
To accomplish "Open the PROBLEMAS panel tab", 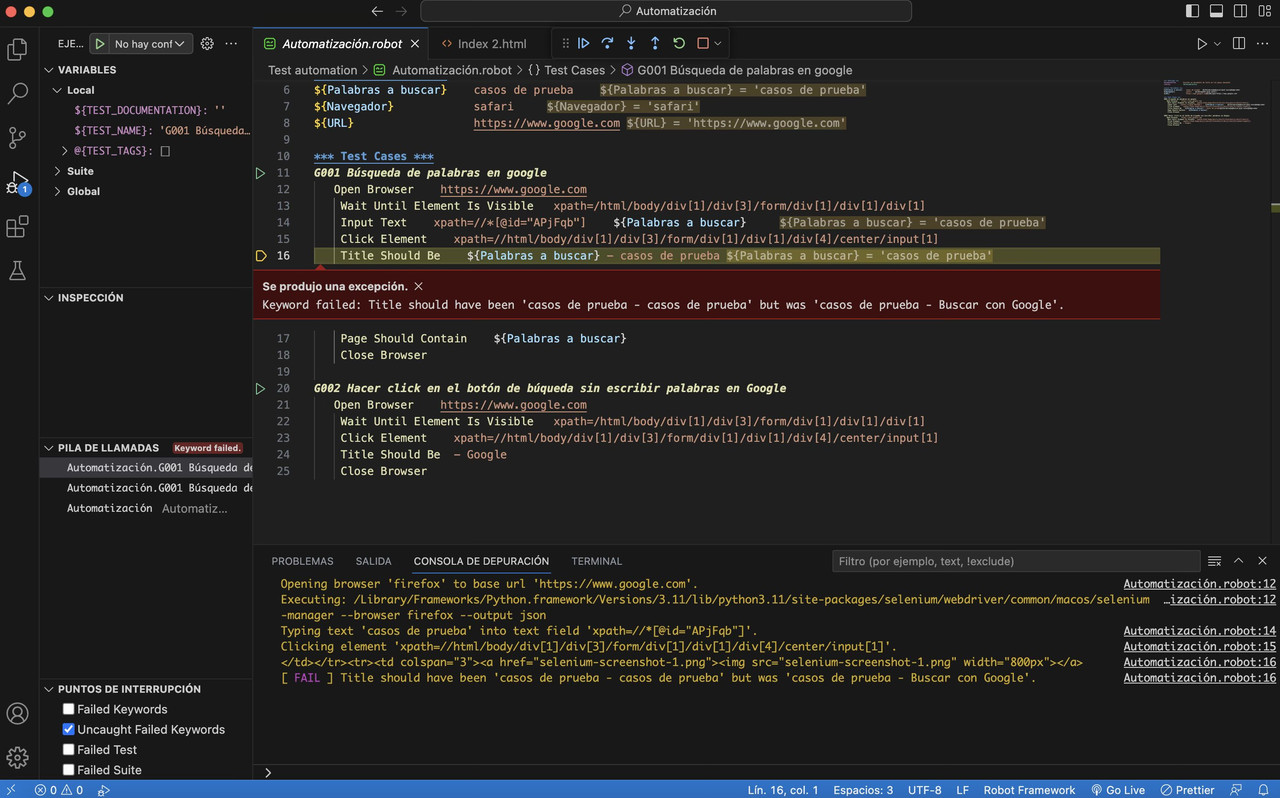I will [302, 561].
